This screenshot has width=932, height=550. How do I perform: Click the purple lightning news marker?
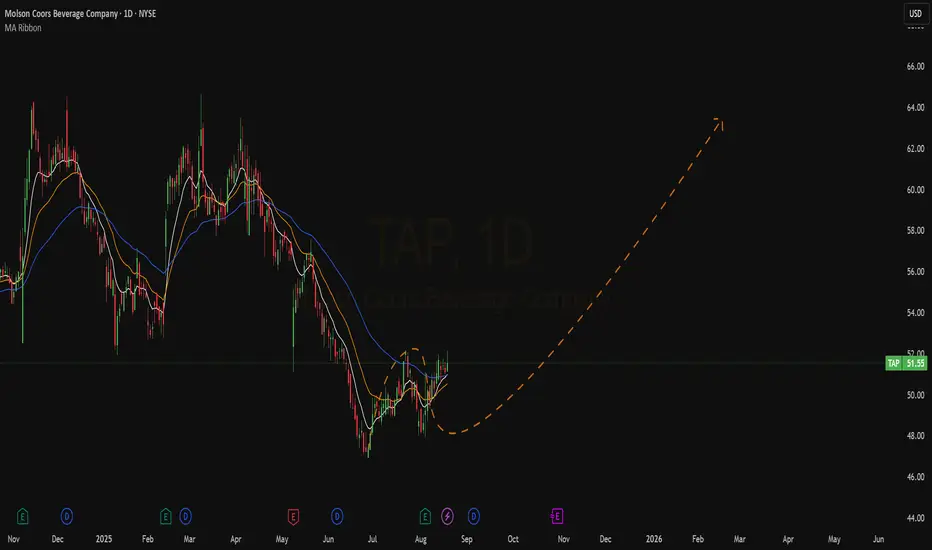pyautogui.click(x=448, y=516)
